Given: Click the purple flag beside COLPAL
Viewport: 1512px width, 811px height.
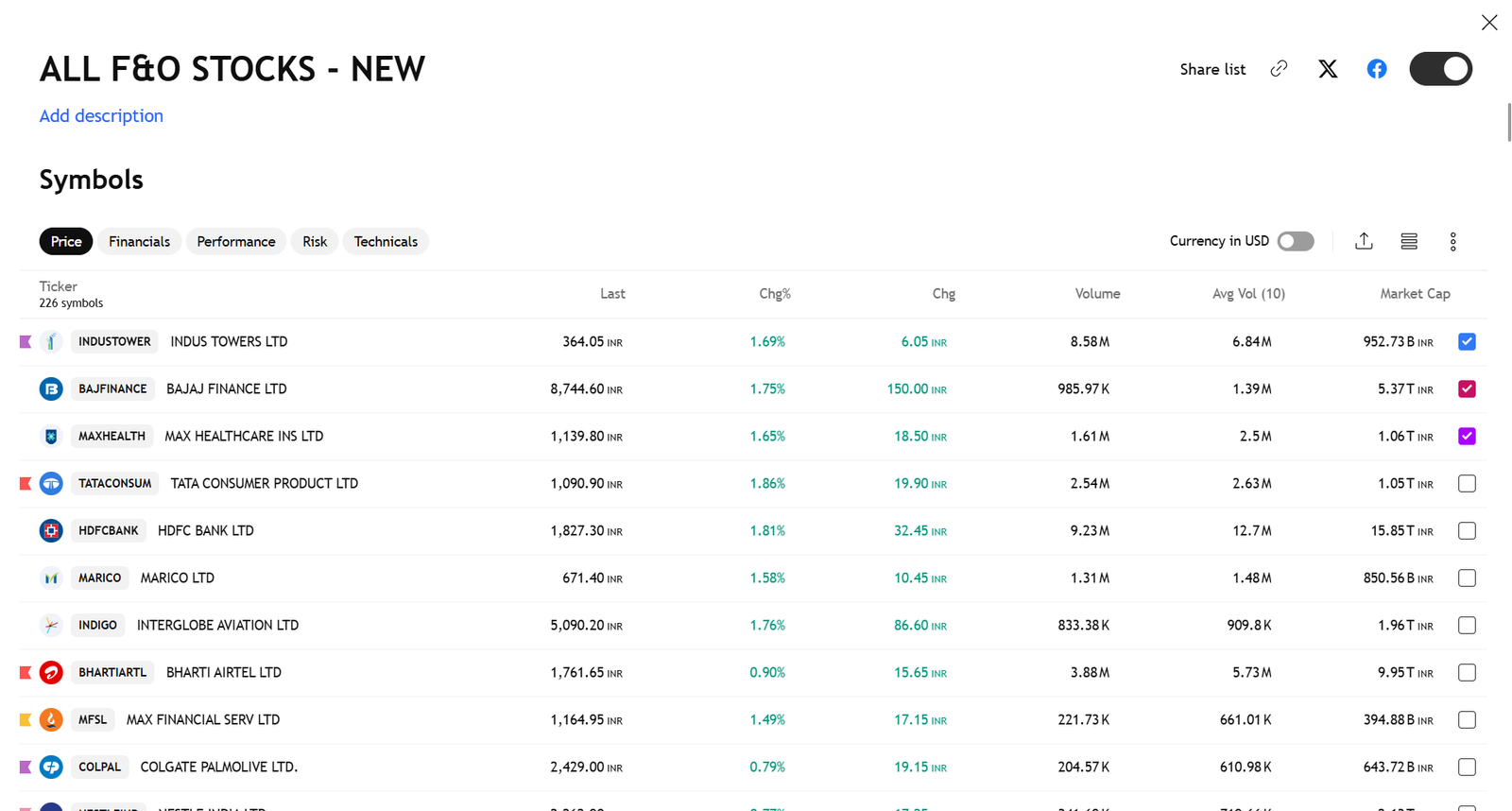Looking at the screenshot, I should 26,767.
